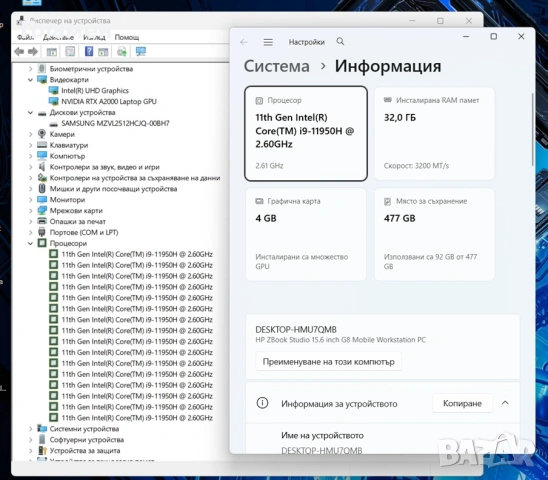
Task: Click the info icon beside Информация за устройството
Action: click(x=262, y=403)
